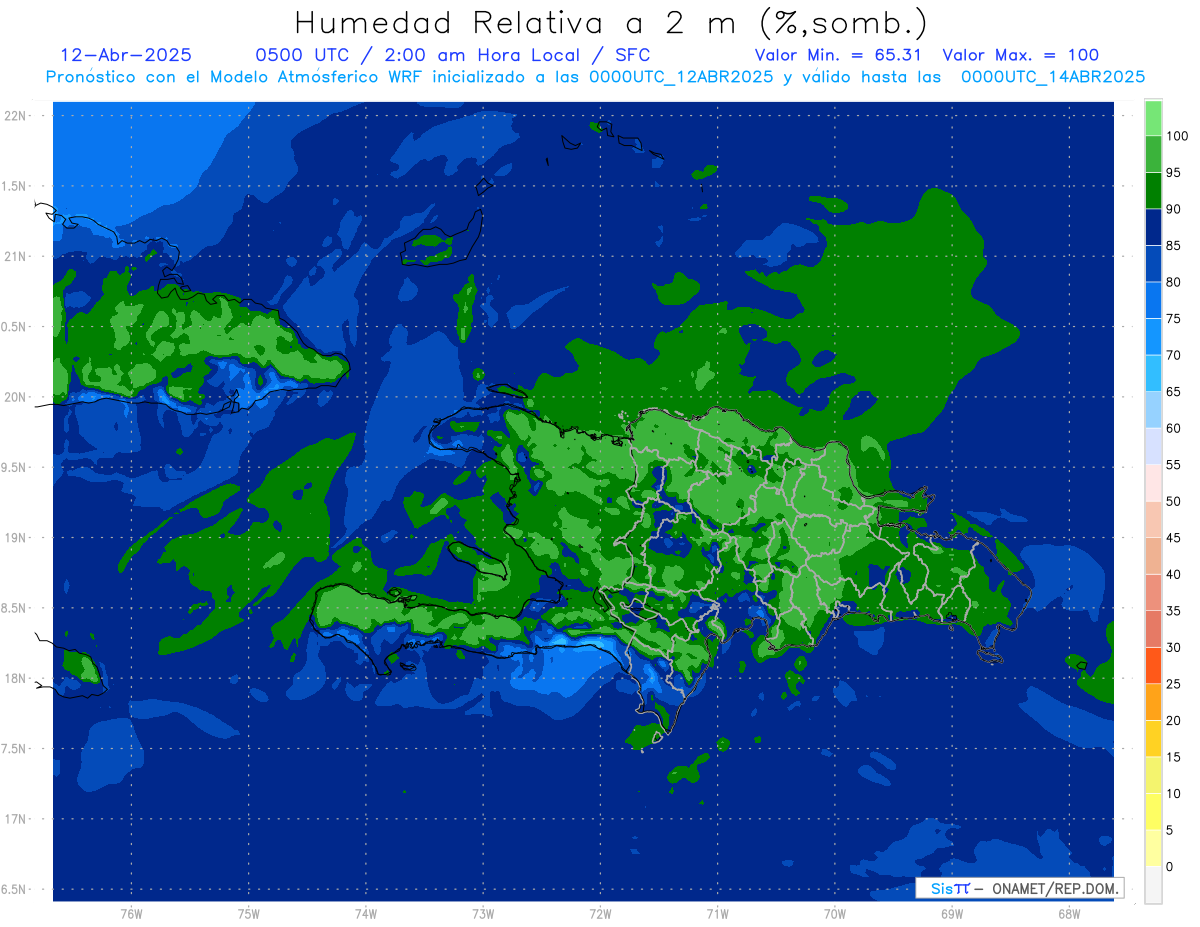Viewport: 1200px width, 927px height.
Task: Click the '20N' latitude label
Action: click(x=15, y=397)
